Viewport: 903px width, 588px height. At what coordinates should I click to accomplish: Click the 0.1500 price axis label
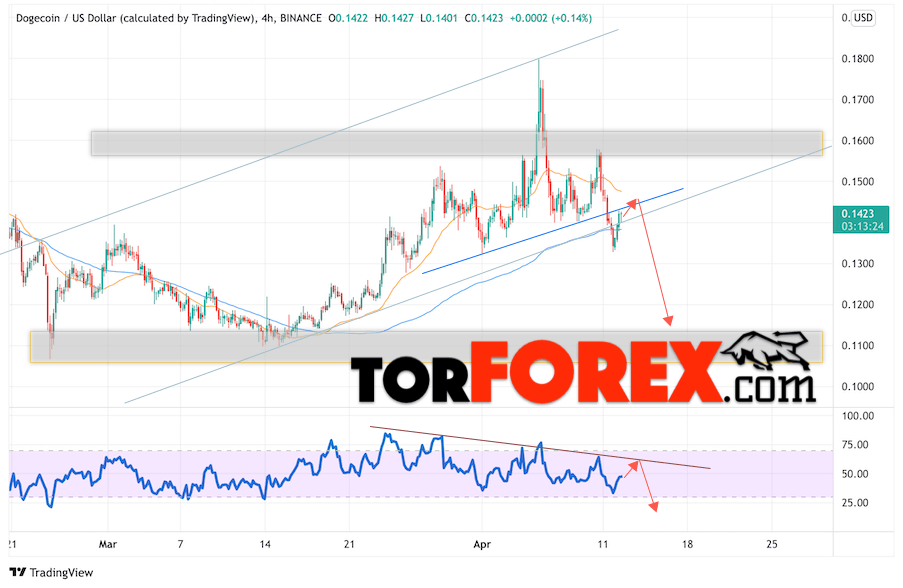pos(858,181)
